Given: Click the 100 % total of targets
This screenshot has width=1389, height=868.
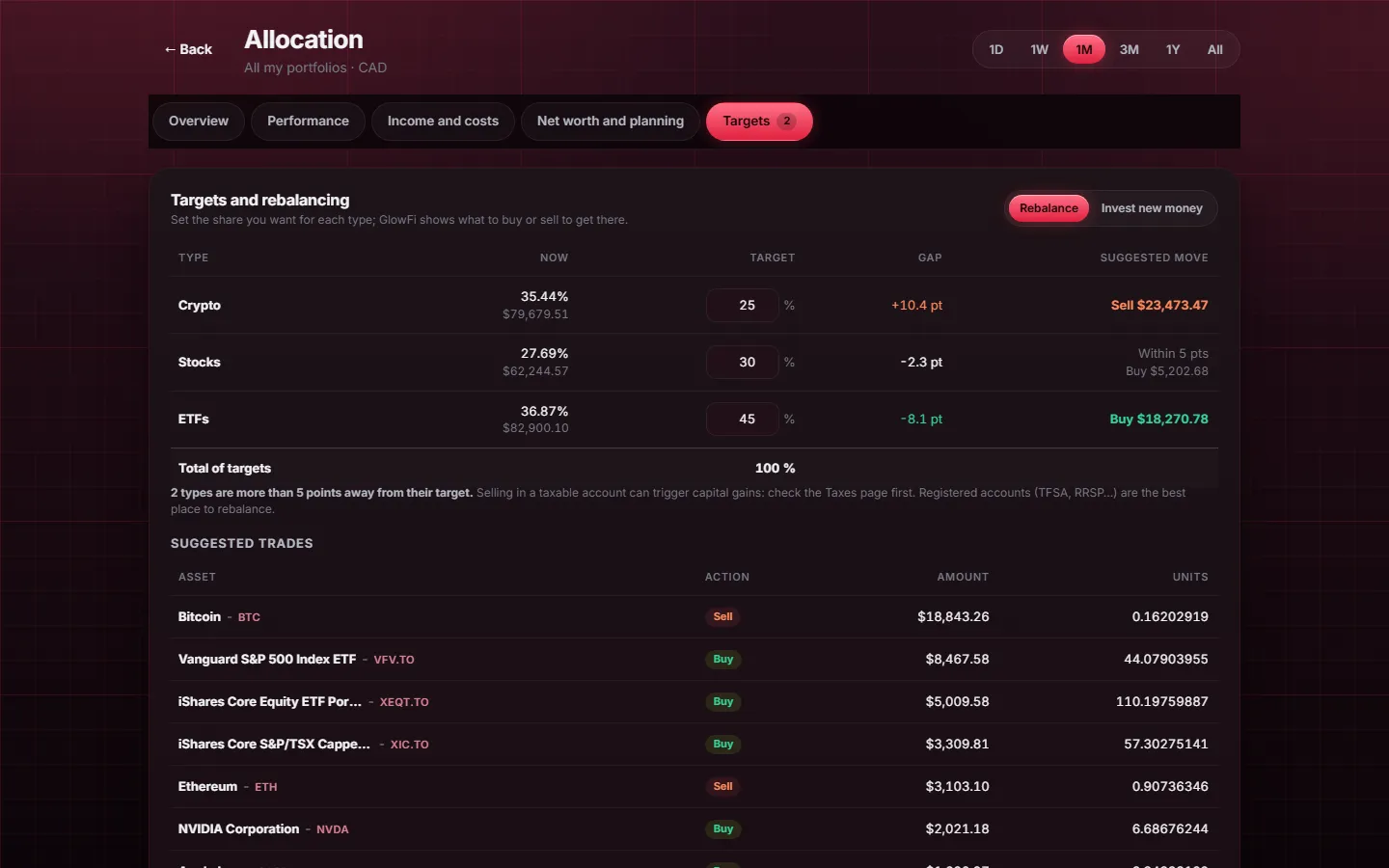Looking at the screenshot, I should click(776, 468).
